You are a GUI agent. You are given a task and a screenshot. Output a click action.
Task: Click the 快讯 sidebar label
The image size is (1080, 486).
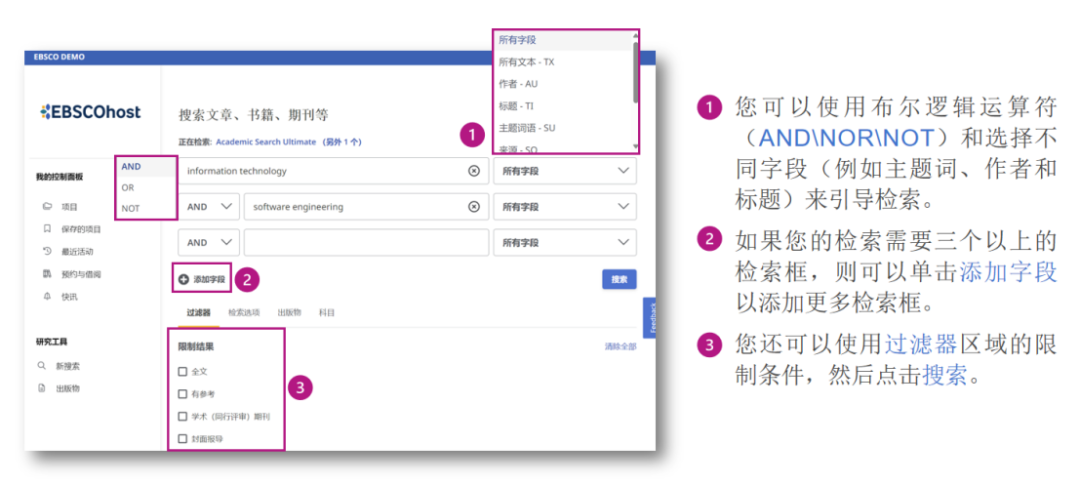tap(70, 297)
